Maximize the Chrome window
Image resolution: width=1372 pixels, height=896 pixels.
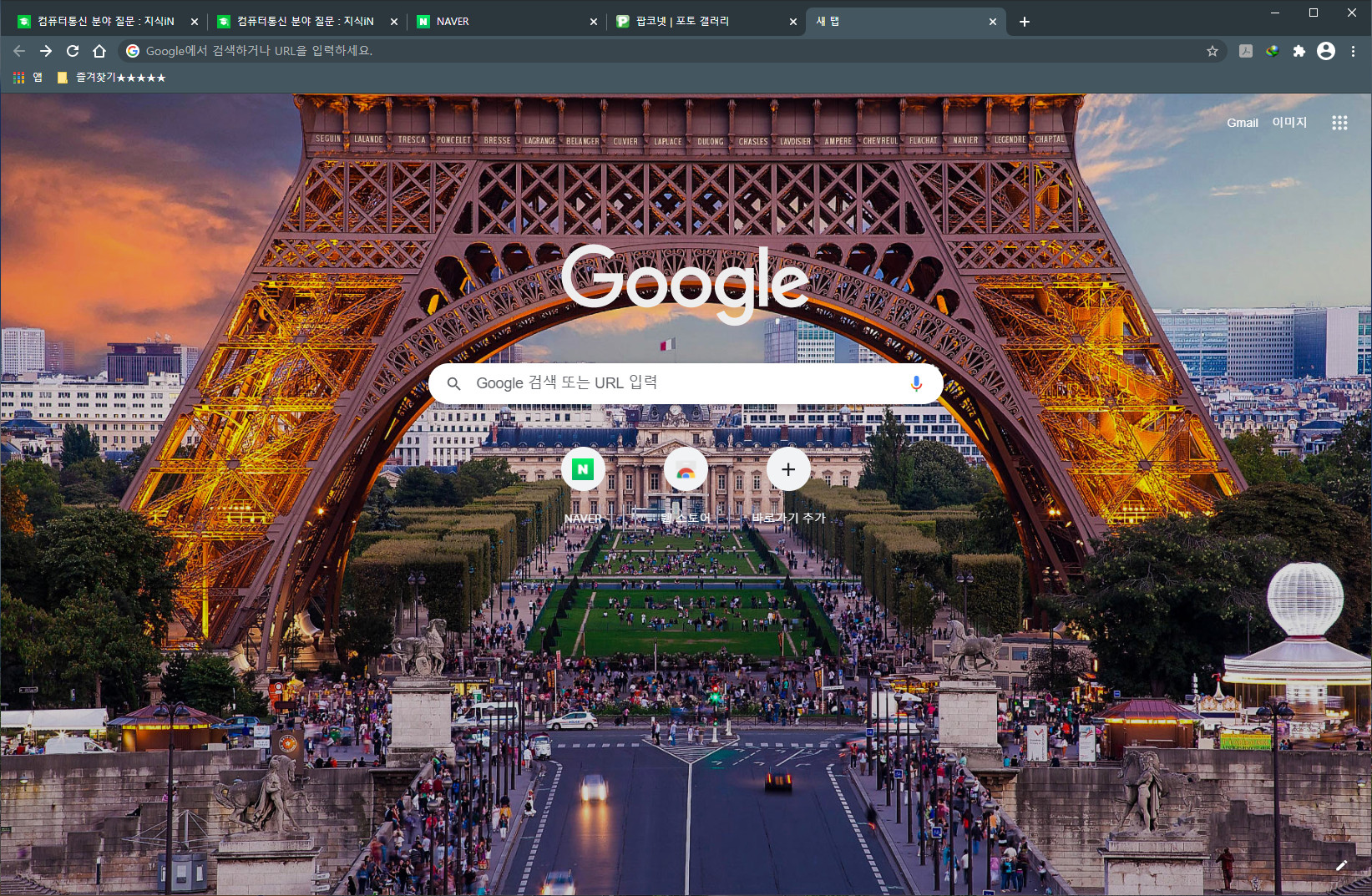pos(1314,13)
